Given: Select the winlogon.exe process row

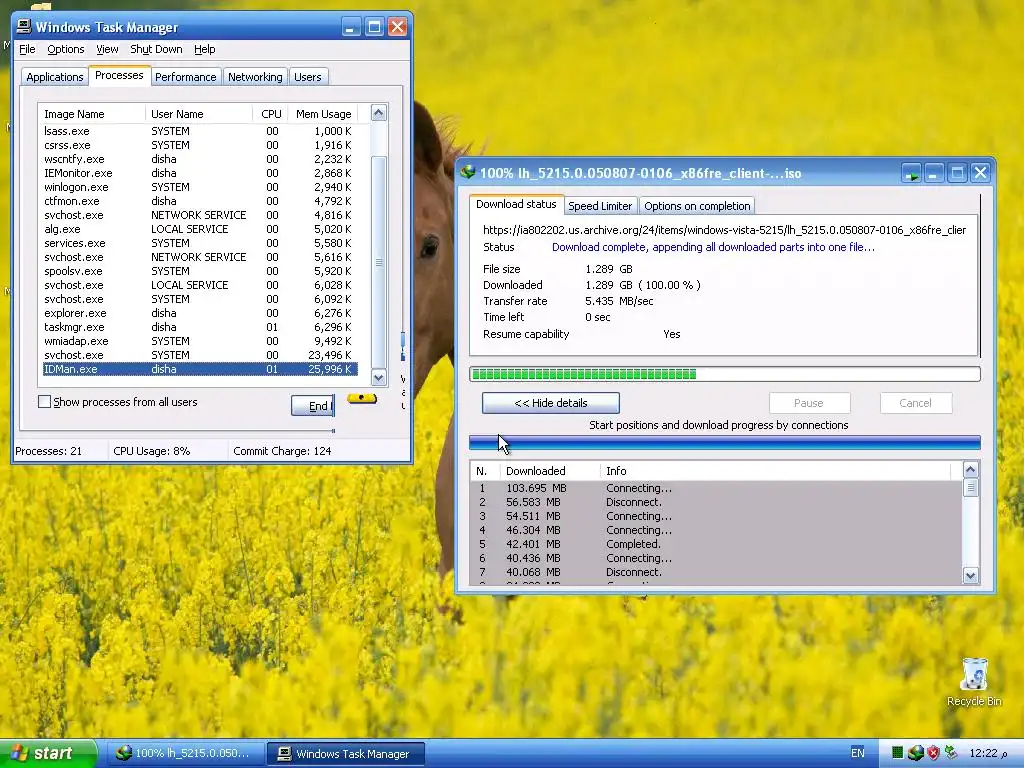Looking at the screenshot, I should coord(200,187).
